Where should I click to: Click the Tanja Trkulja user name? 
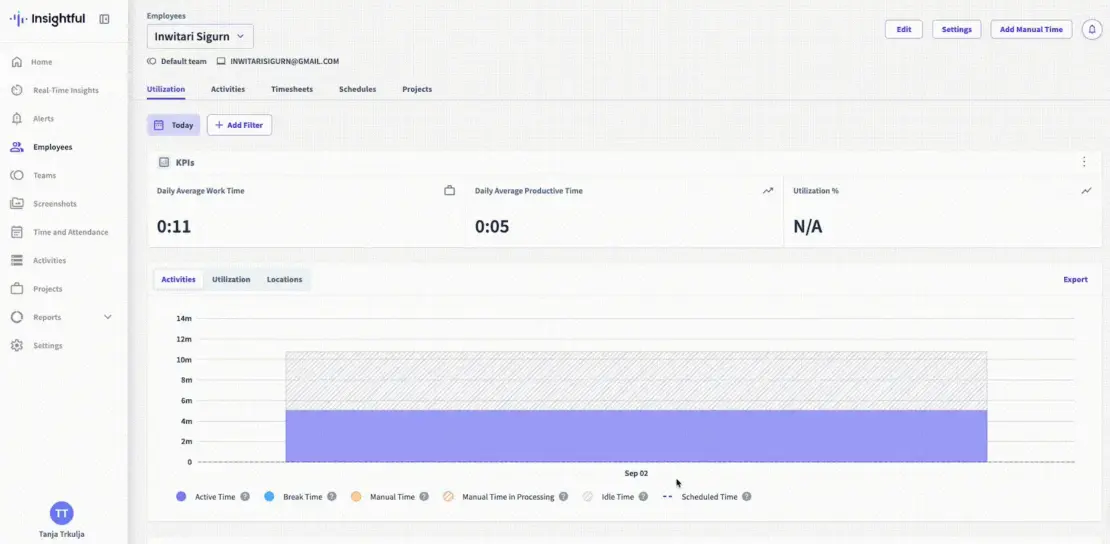(x=62, y=535)
